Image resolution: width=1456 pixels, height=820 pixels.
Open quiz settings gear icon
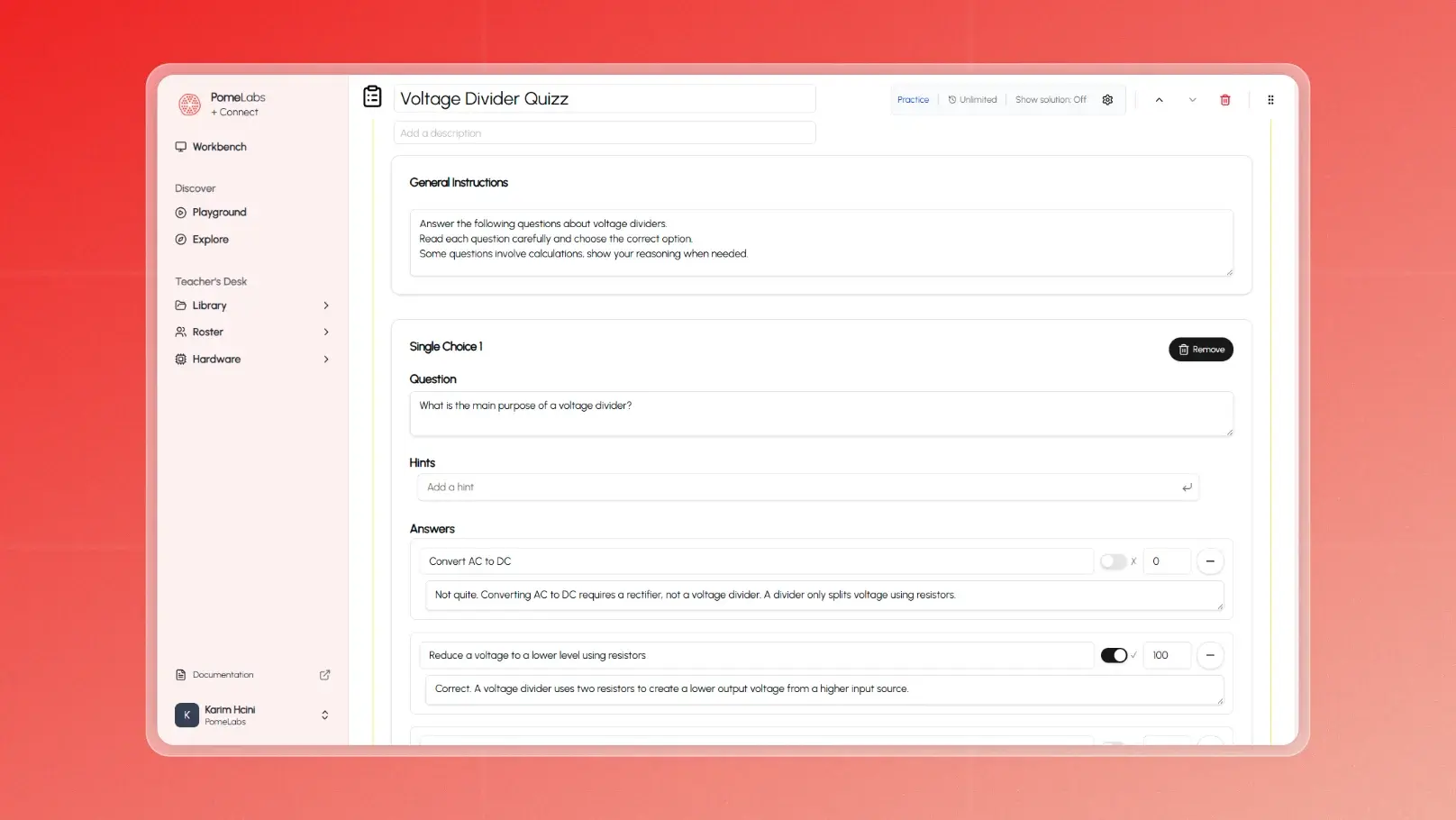click(x=1107, y=100)
